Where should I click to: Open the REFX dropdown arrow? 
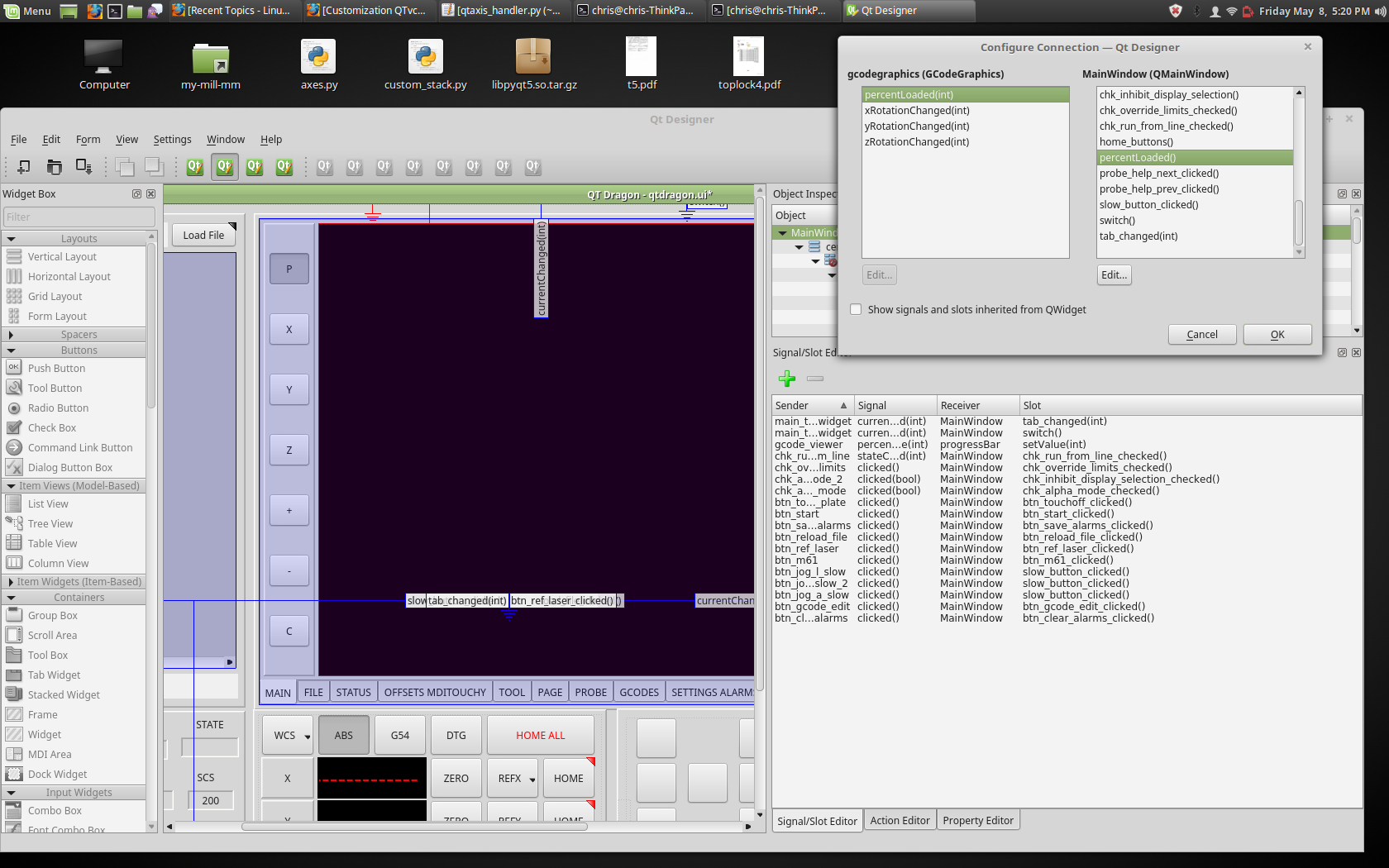[532, 780]
